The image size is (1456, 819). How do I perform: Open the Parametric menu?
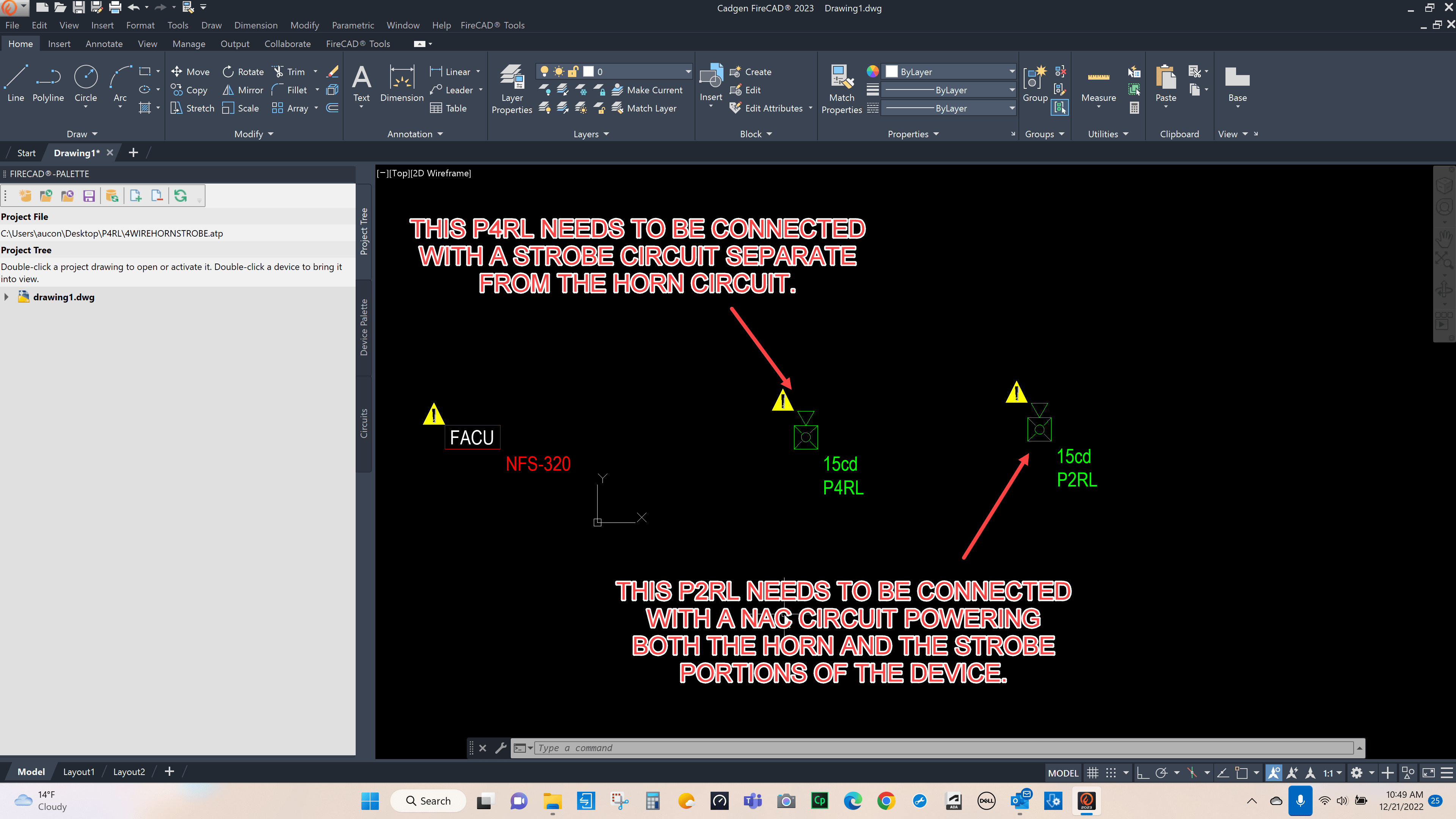[353, 25]
